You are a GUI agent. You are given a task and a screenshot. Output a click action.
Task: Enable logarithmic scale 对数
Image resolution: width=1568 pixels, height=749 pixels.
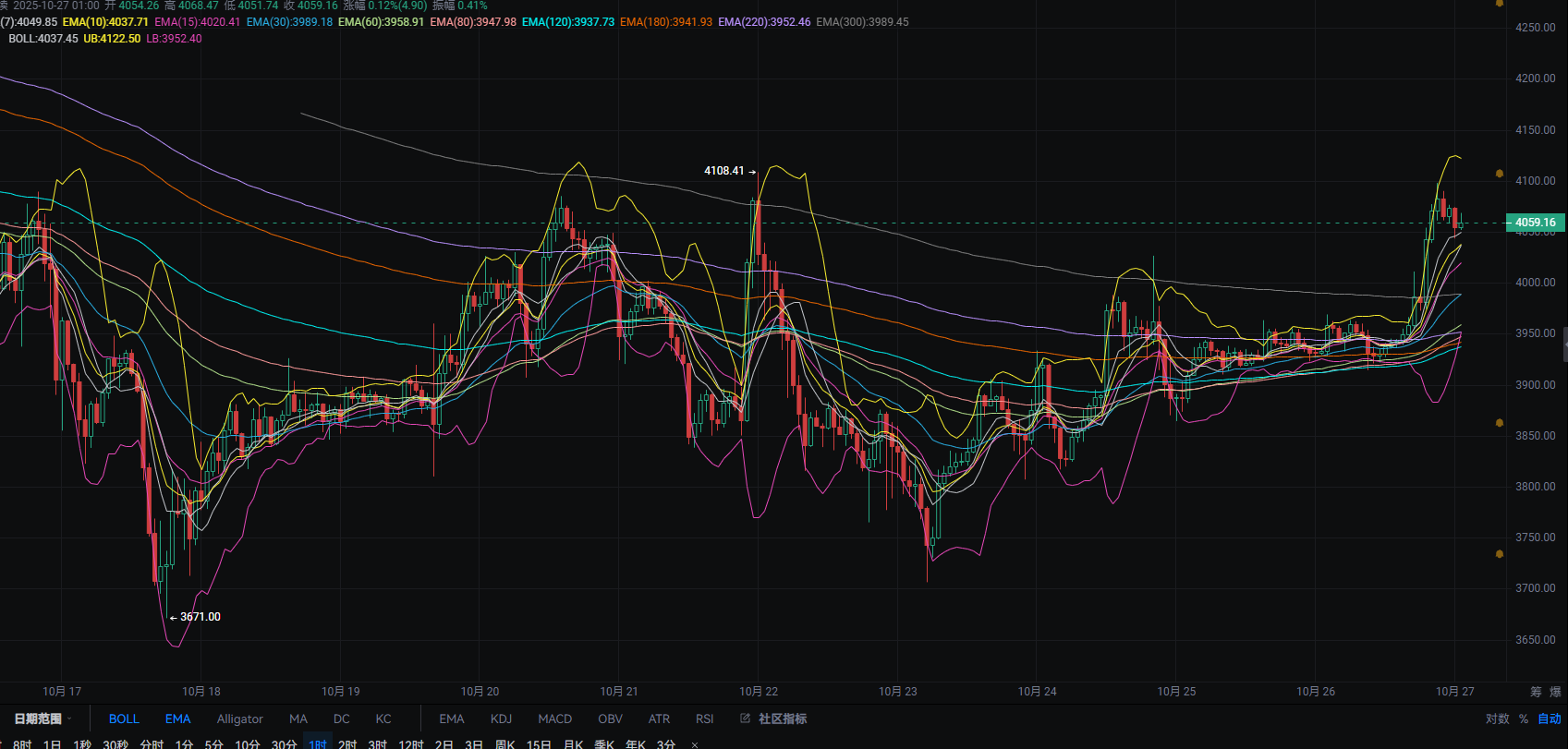pyautogui.click(x=1497, y=719)
